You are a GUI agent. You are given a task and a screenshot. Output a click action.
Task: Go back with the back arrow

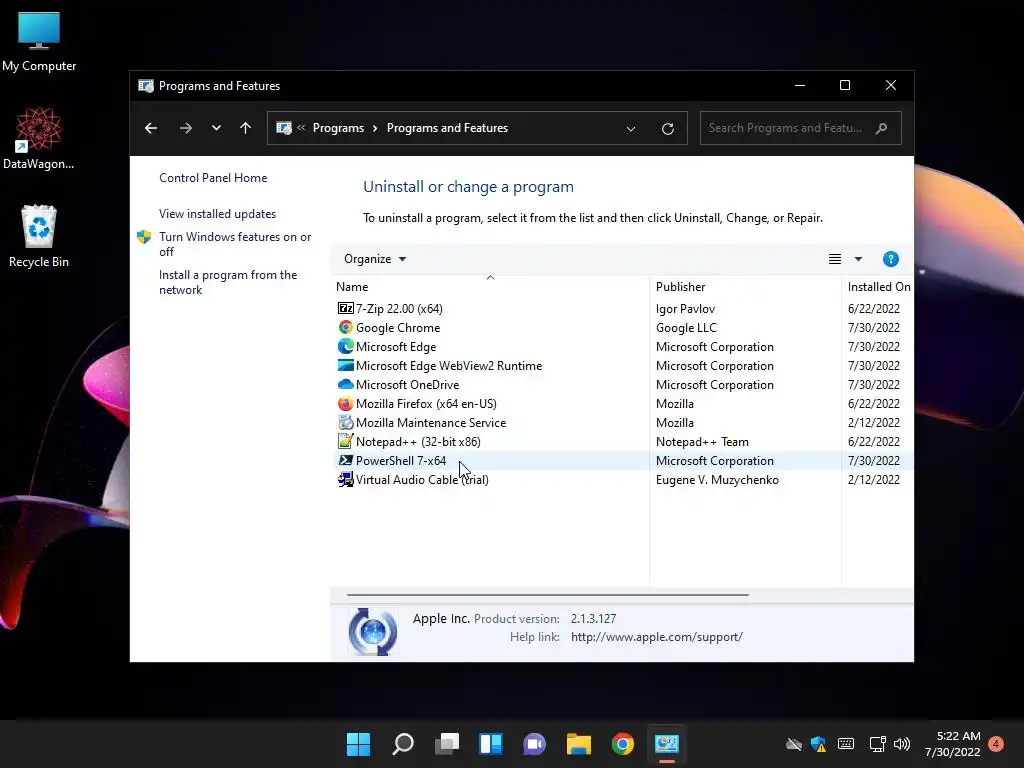pyautogui.click(x=151, y=128)
